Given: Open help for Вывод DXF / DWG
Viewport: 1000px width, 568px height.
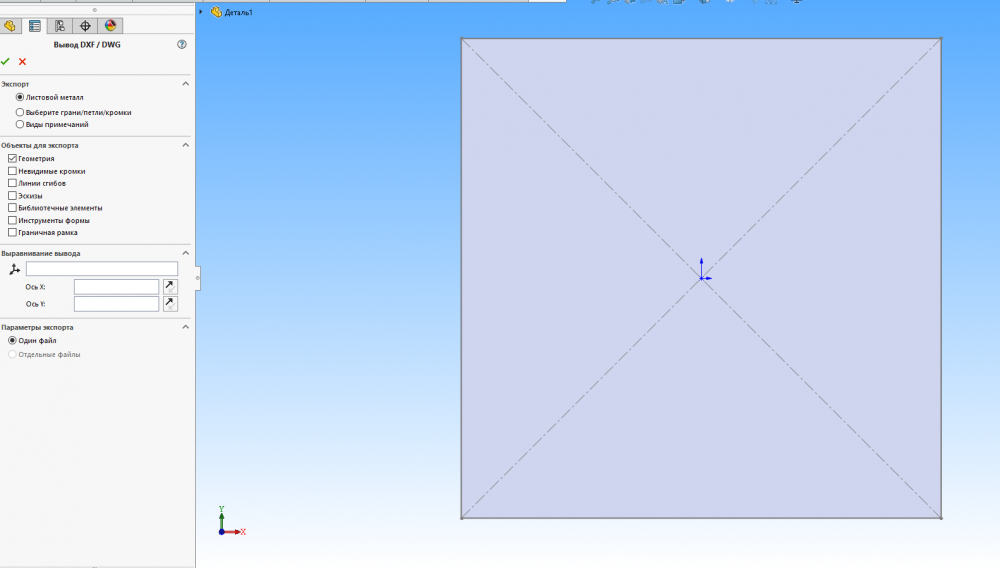Looking at the screenshot, I should [181, 45].
